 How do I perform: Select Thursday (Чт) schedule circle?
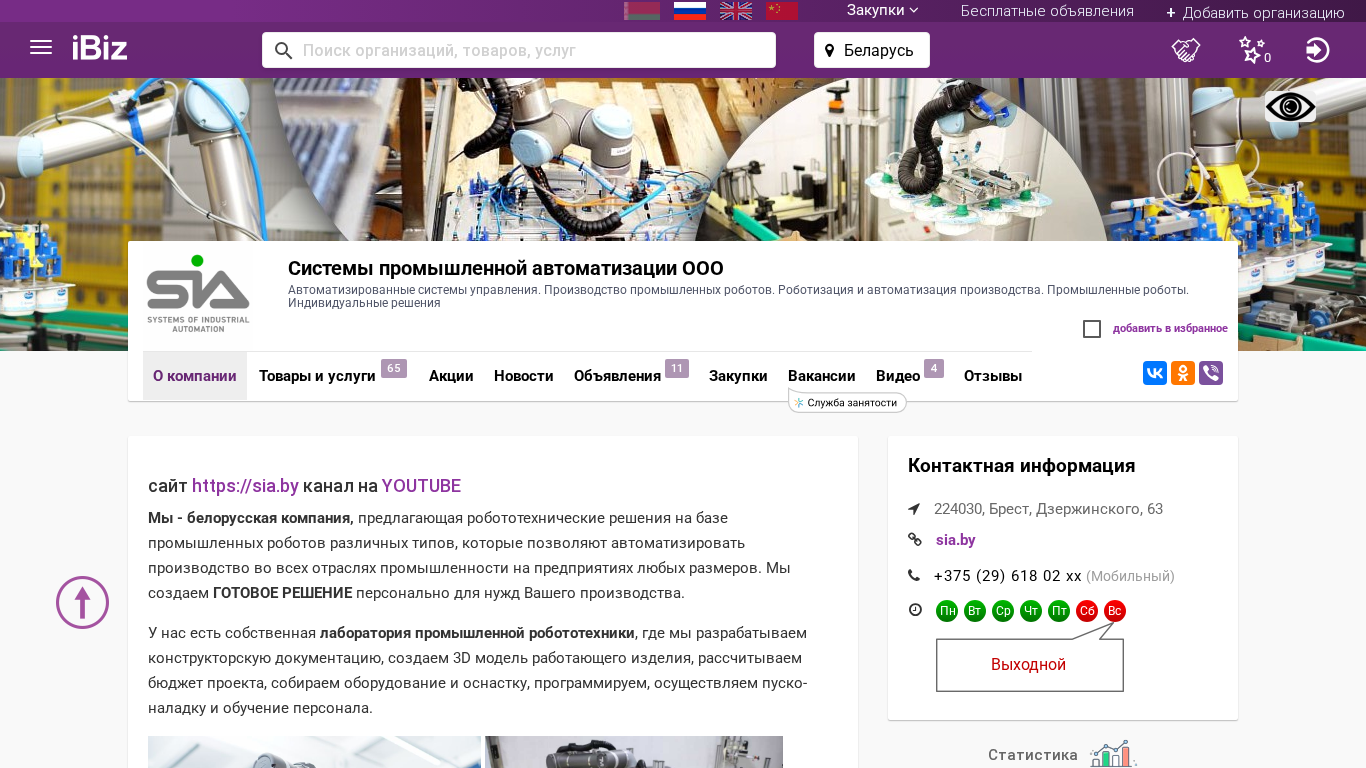[x=1031, y=611]
